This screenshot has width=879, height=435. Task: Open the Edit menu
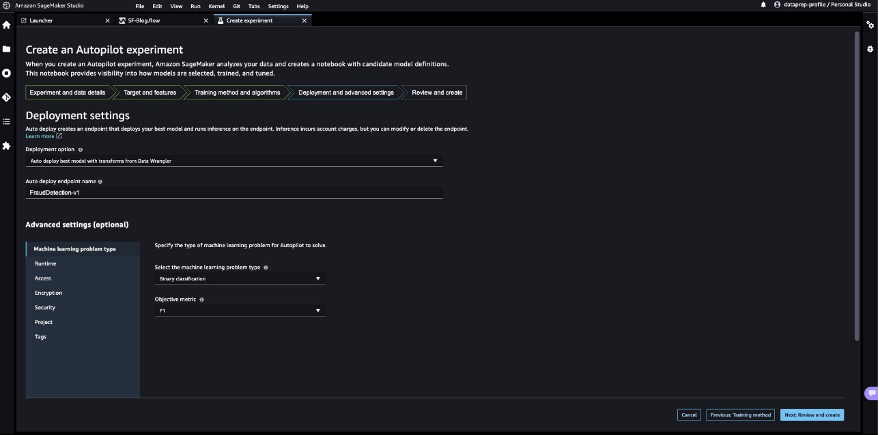158,6
